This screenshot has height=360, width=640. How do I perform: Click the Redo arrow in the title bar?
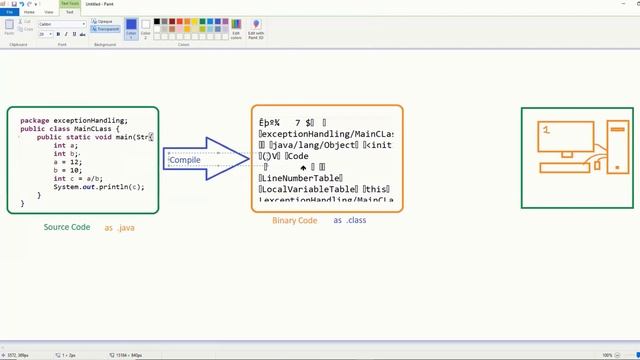[x=29, y=4]
